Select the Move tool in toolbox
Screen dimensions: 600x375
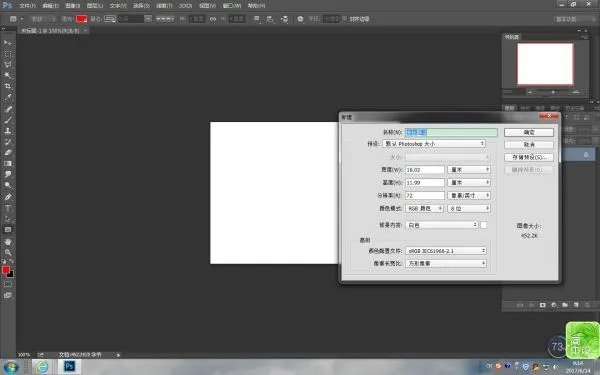pos(8,42)
